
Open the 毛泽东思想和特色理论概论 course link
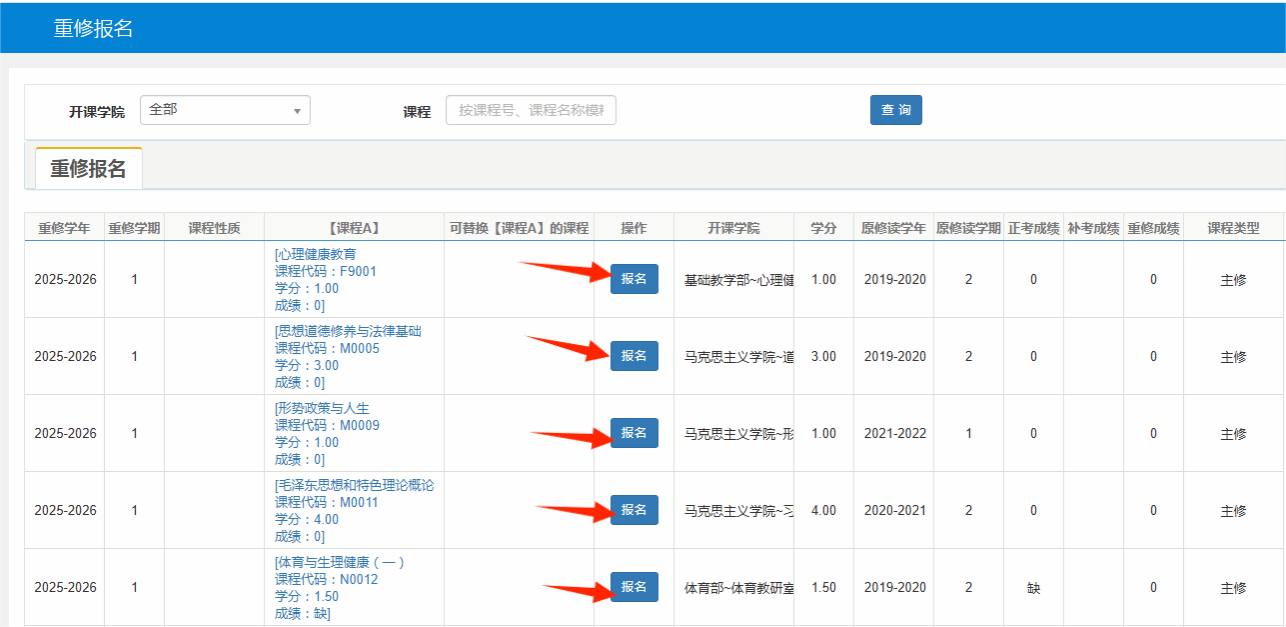click(355, 486)
